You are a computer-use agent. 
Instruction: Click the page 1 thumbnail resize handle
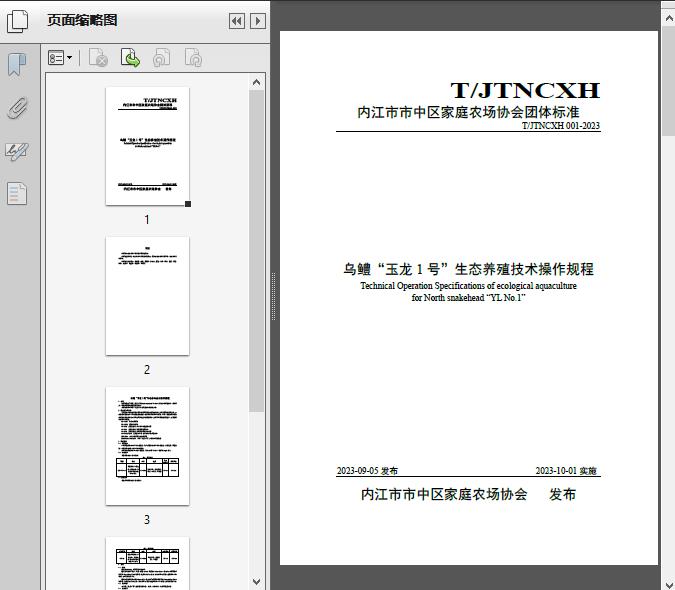pos(188,204)
